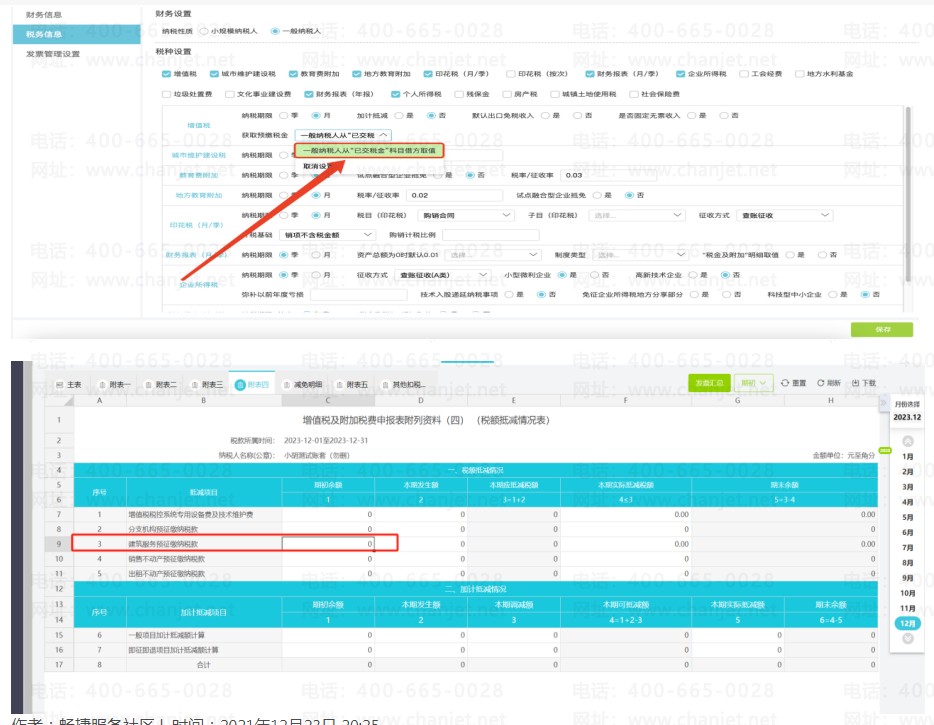Screen dimensions: 934x725
Task: Switch to 附表四 tab
Action: coord(252,385)
